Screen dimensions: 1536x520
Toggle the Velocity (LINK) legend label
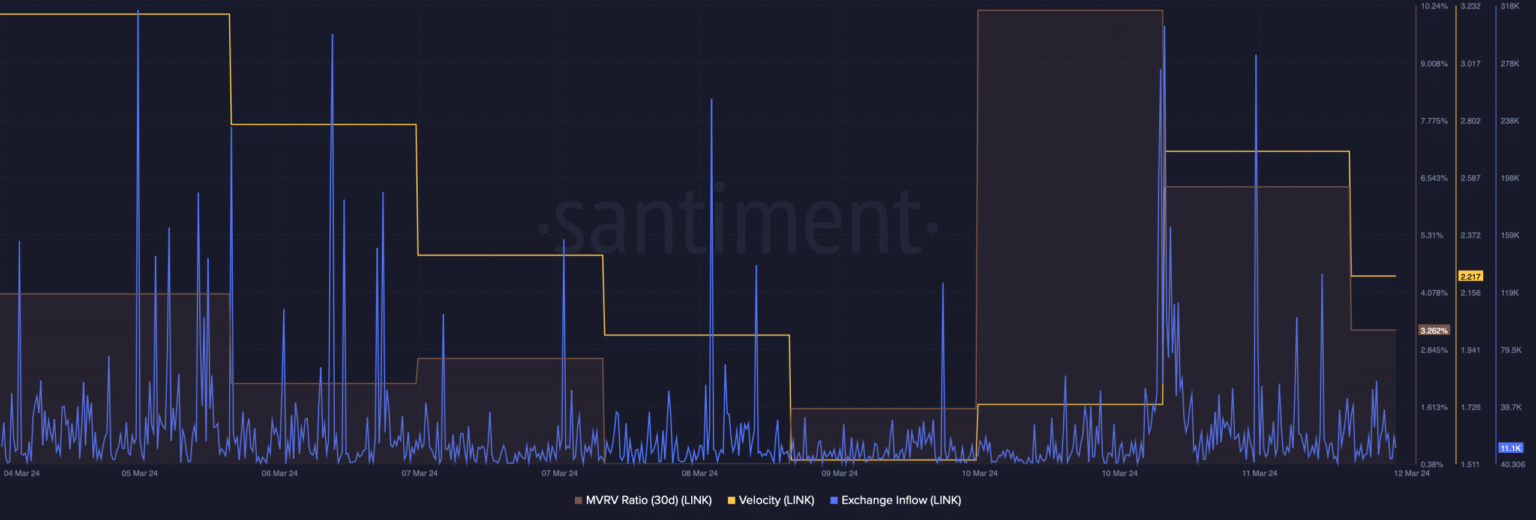pyautogui.click(x=776, y=500)
